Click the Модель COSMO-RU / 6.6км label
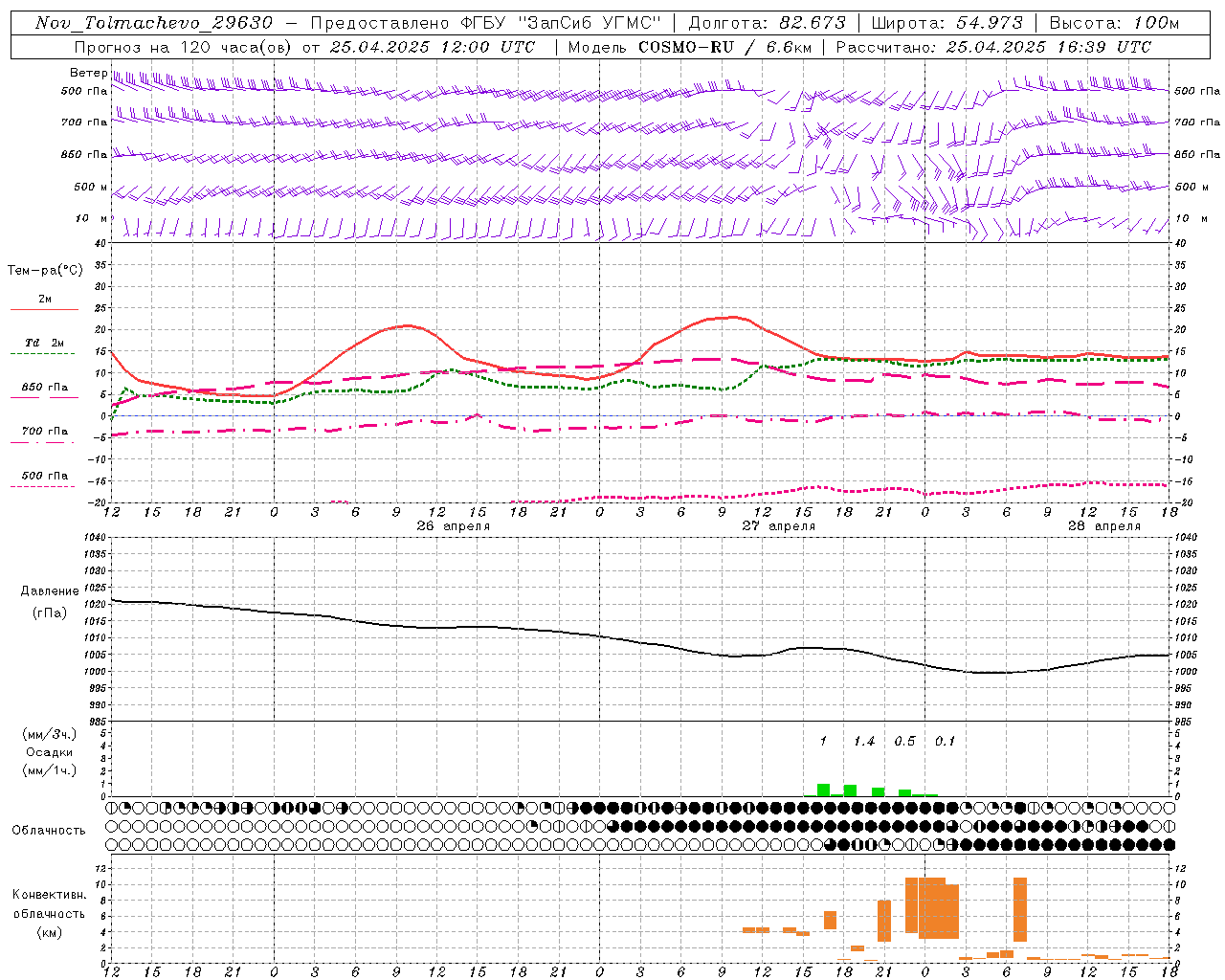 point(689,47)
